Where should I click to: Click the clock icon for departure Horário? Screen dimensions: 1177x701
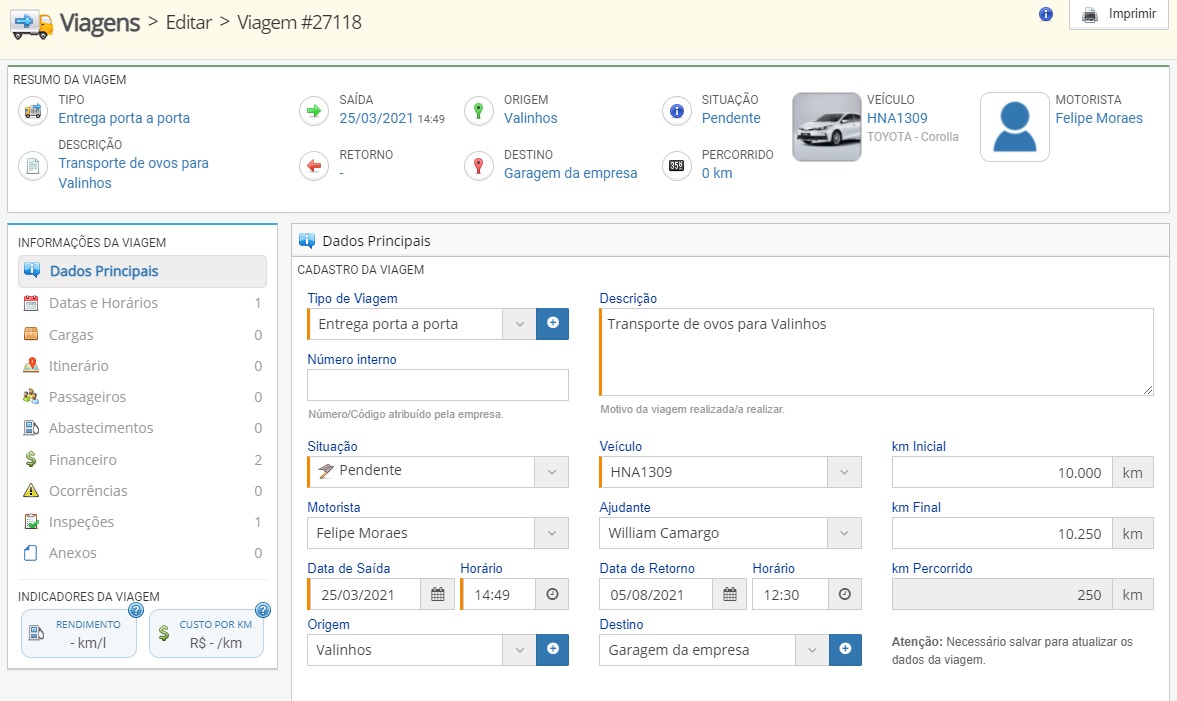pyautogui.click(x=552, y=594)
